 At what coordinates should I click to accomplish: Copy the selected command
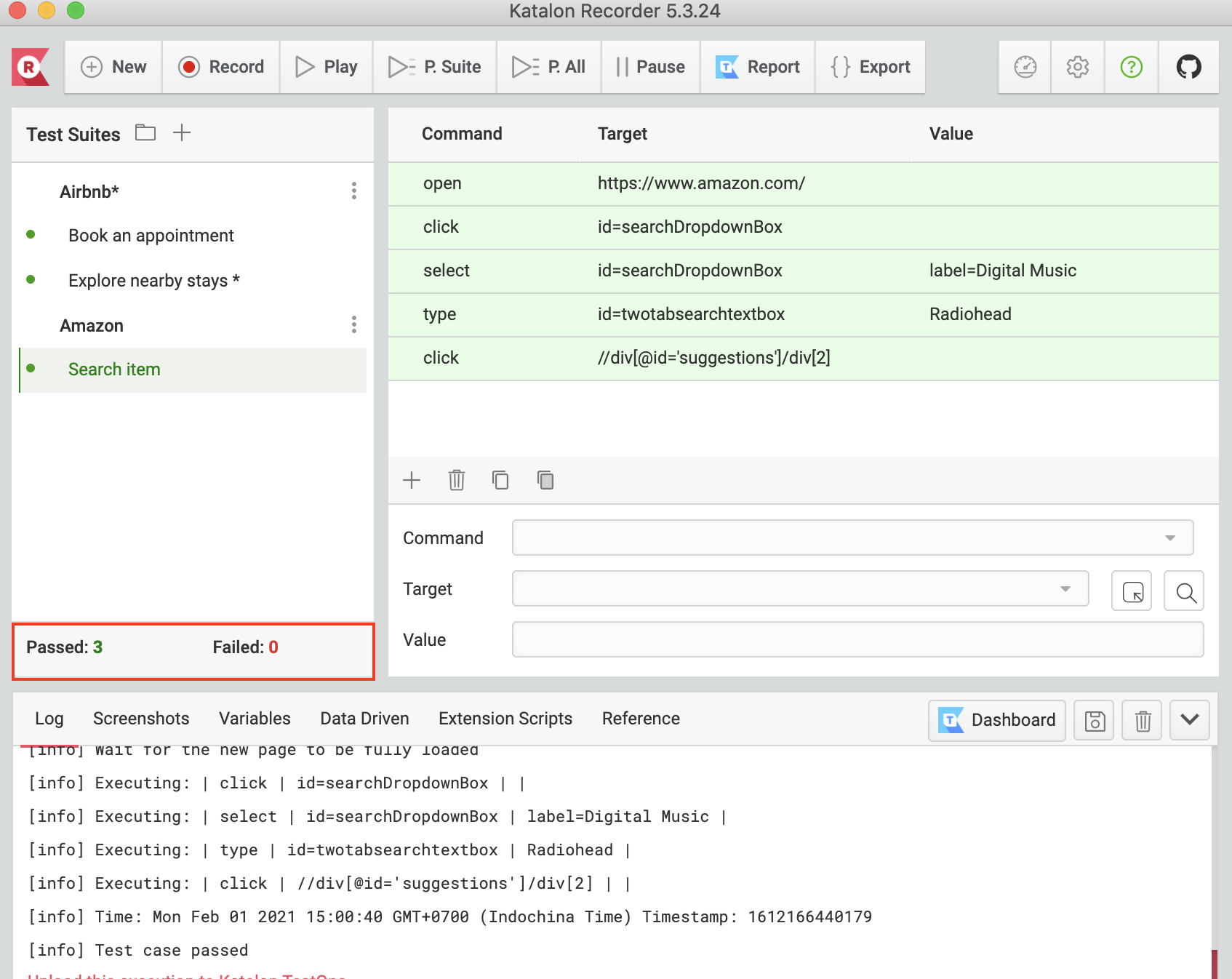tap(500, 480)
